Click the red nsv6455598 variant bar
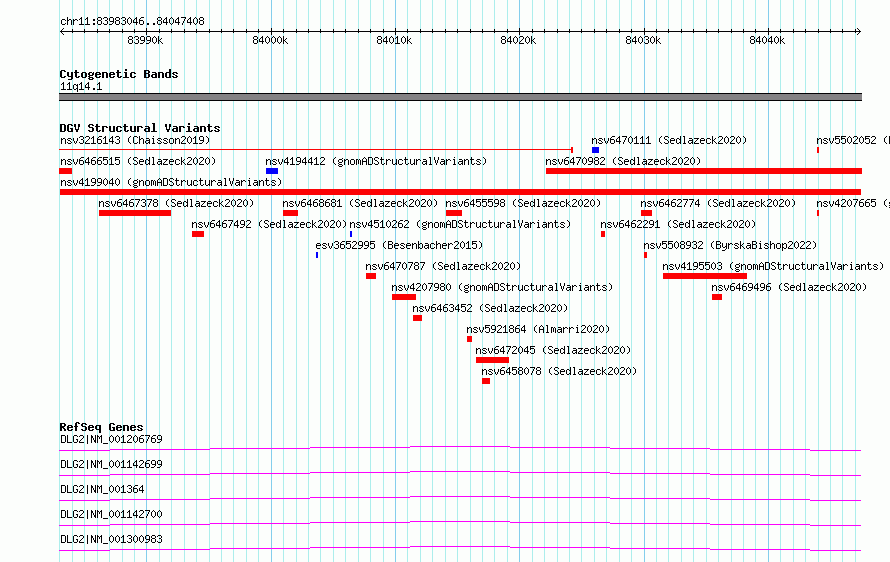Viewport: 890px width, 562px height. pos(454,213)
